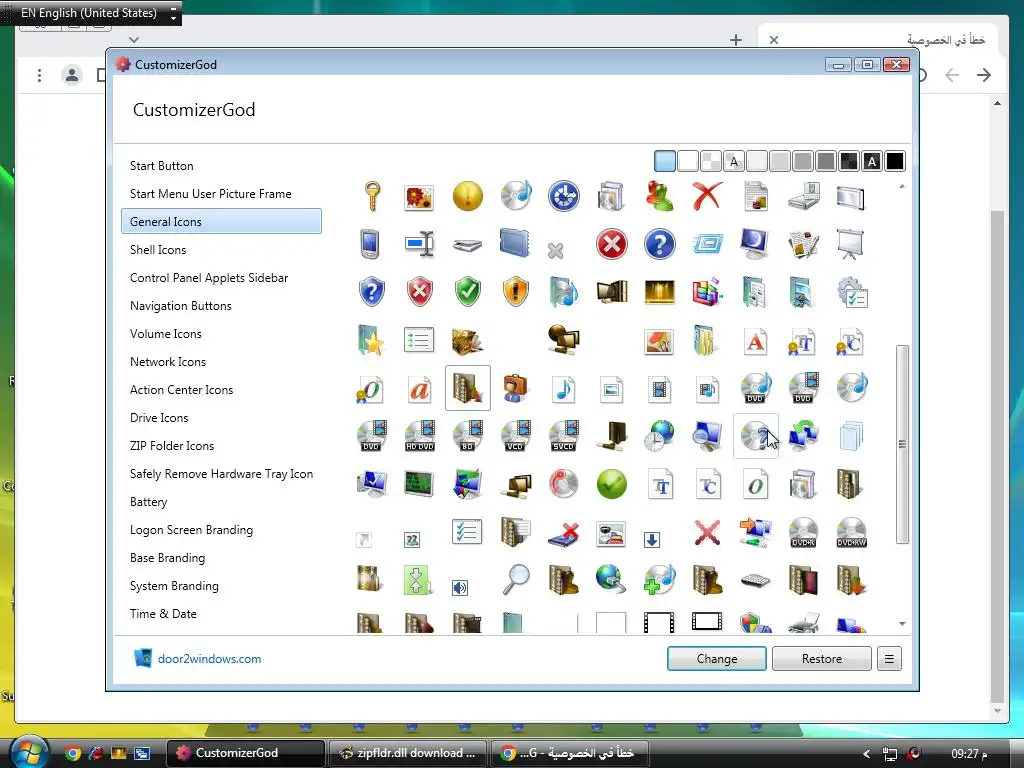
Task: Visit the door2windows.com link
Action: 209,659
